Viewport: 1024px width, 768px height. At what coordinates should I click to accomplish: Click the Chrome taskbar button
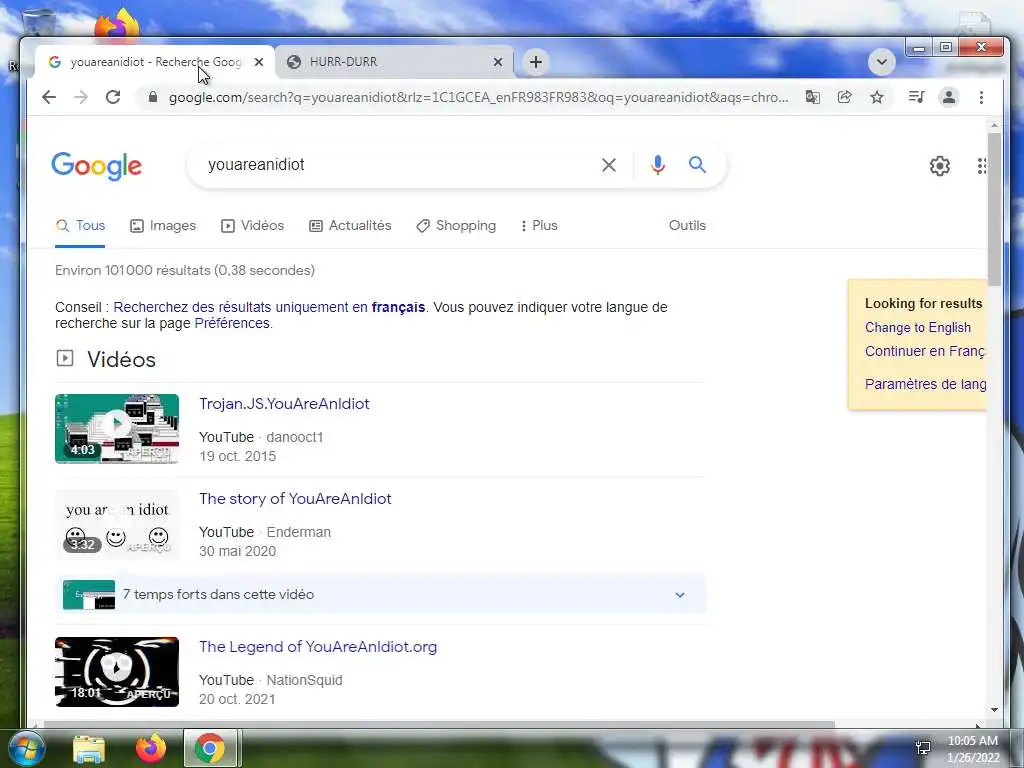(210, 748)
